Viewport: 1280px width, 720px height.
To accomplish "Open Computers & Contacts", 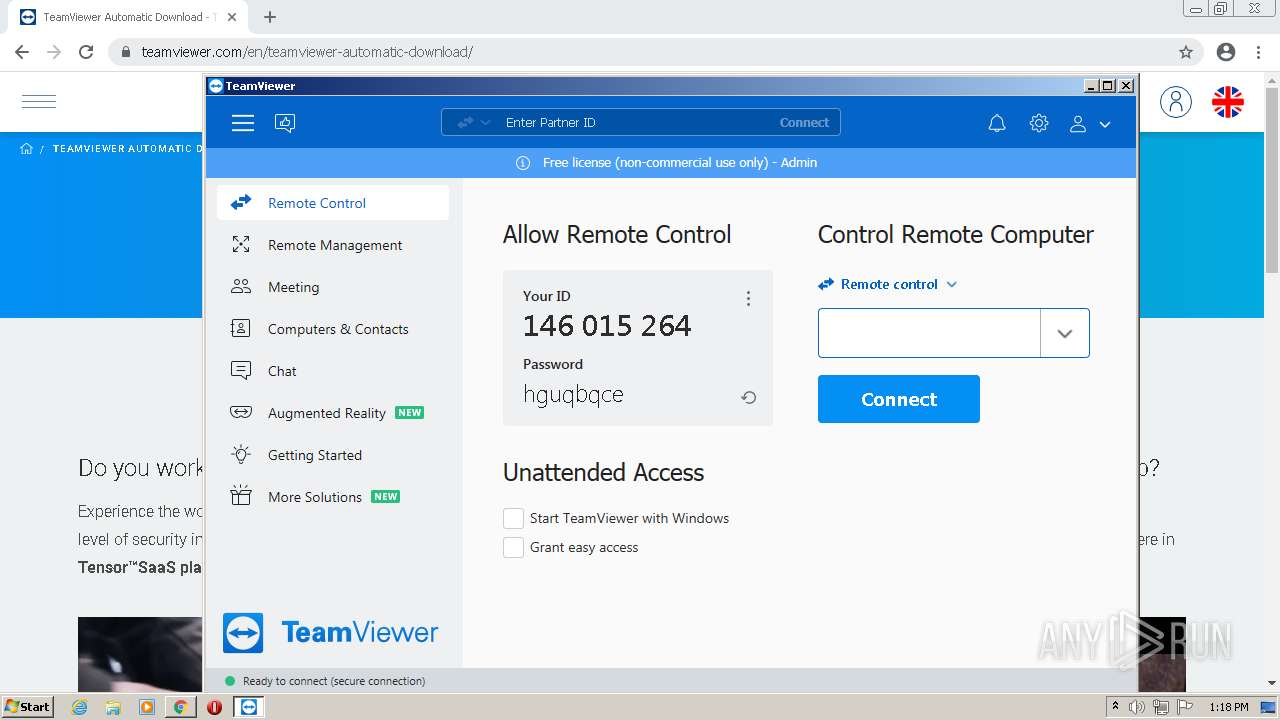I will pos(333,329).
